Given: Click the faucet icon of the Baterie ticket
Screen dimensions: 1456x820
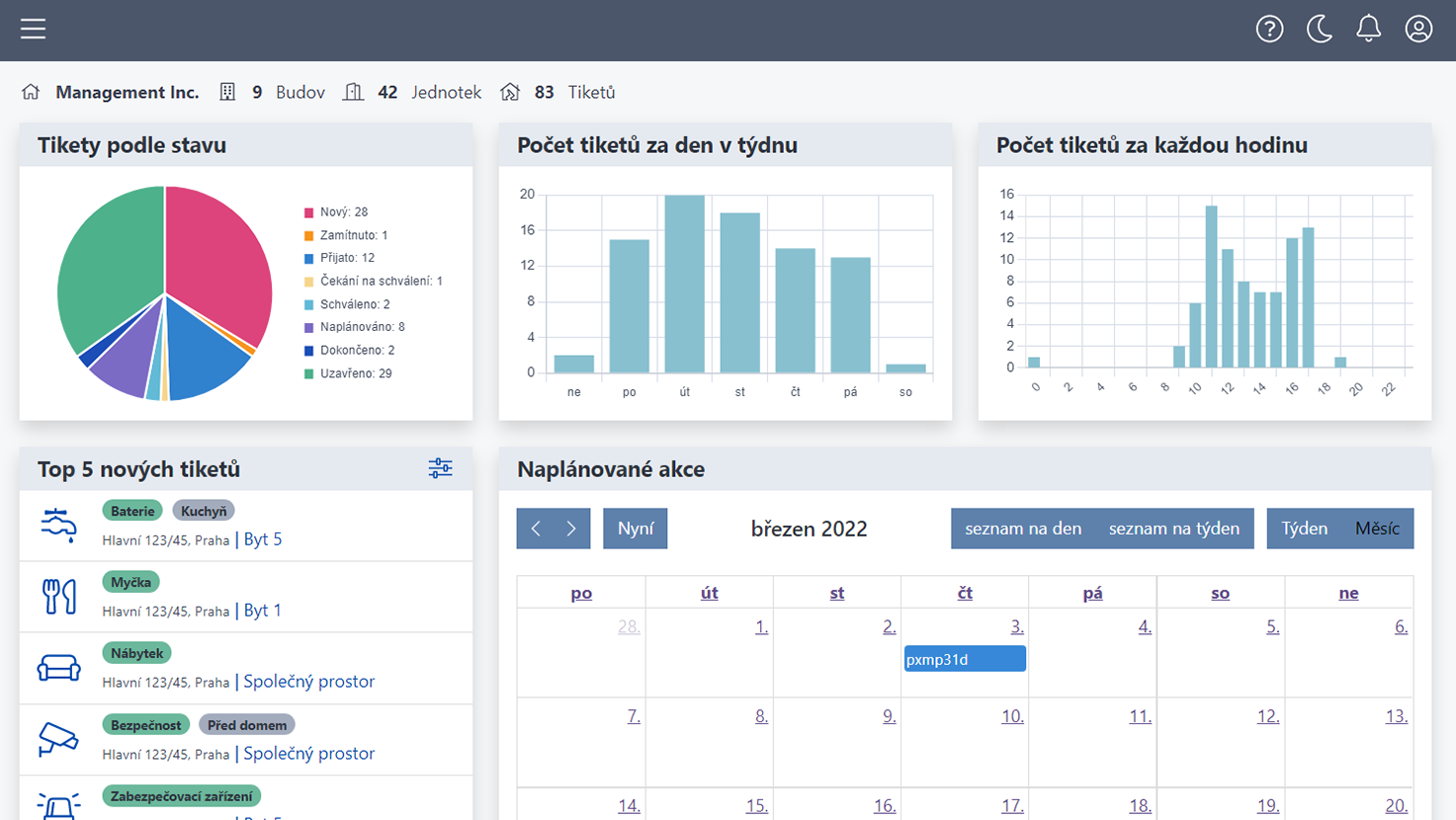Looking at the screenshot, I should tap(58, 525).
